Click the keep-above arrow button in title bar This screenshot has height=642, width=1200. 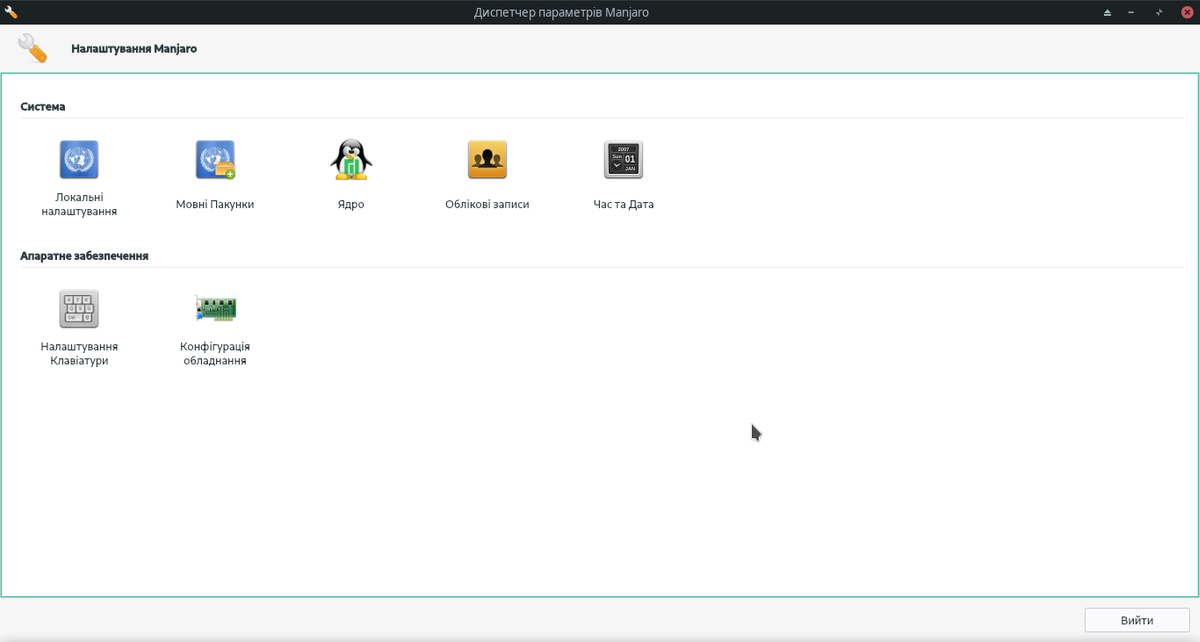coord(1107,12)
